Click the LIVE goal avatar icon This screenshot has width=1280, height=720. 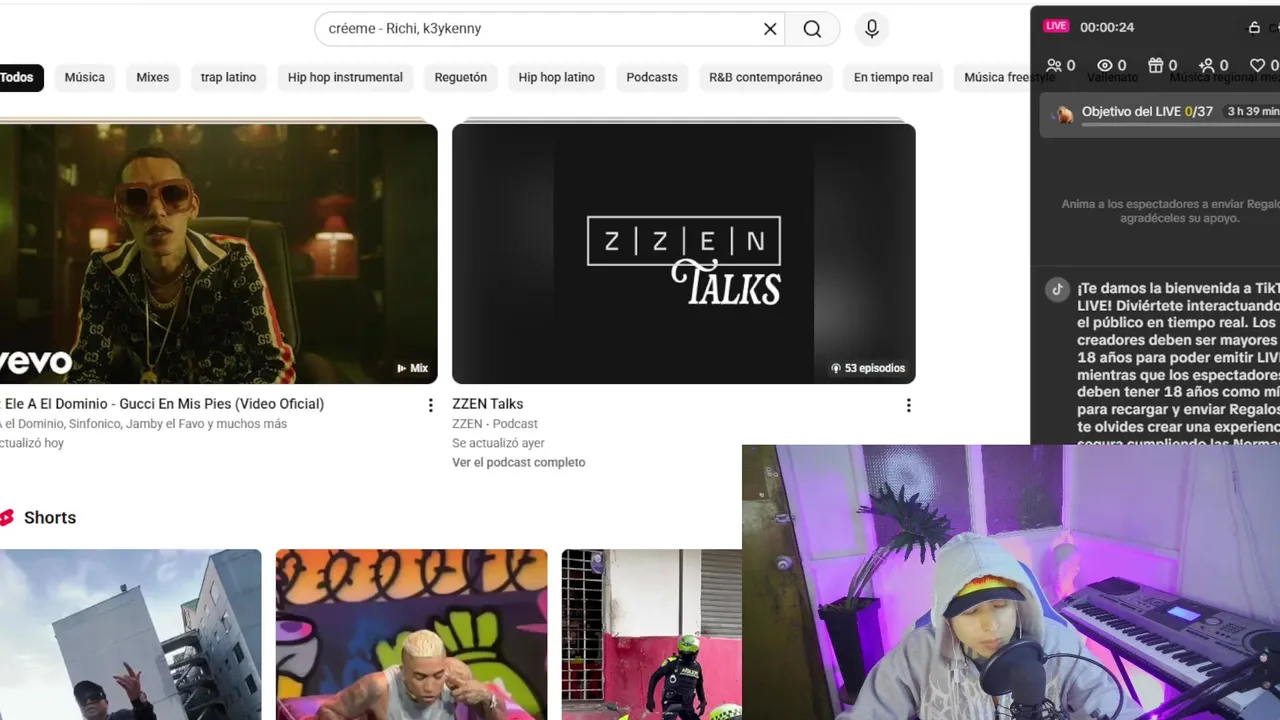(1064, 114)
